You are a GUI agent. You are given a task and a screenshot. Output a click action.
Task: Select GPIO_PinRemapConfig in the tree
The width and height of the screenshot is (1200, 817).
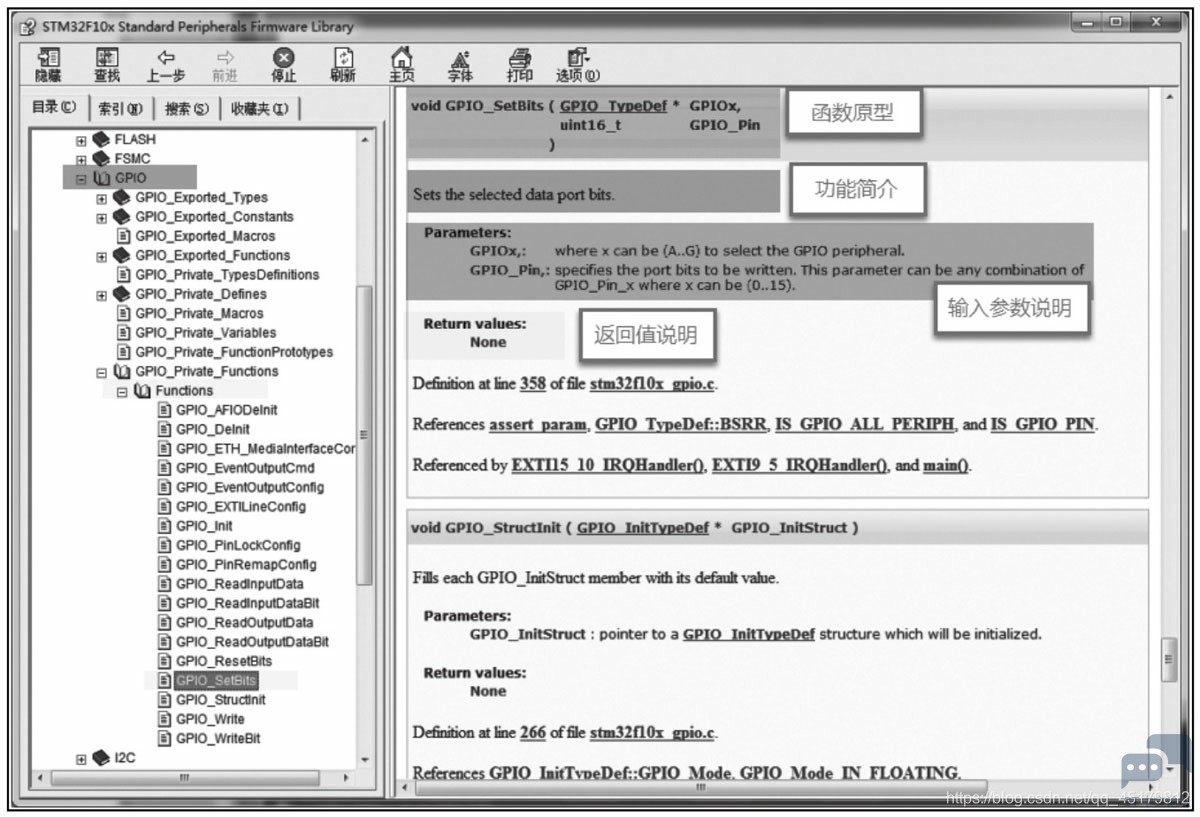(246, 565)
